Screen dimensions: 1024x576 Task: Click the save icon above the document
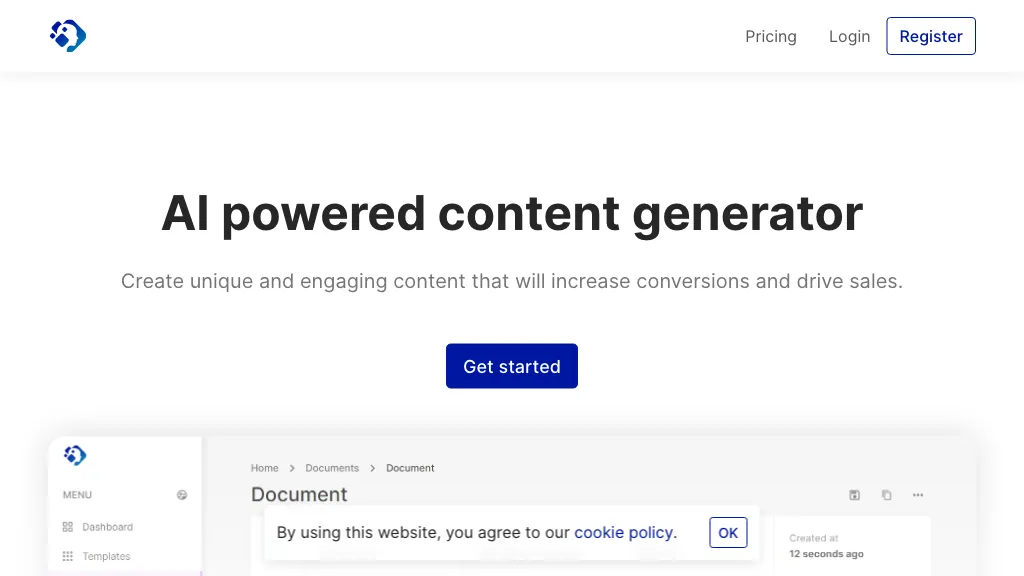(854, 495)
